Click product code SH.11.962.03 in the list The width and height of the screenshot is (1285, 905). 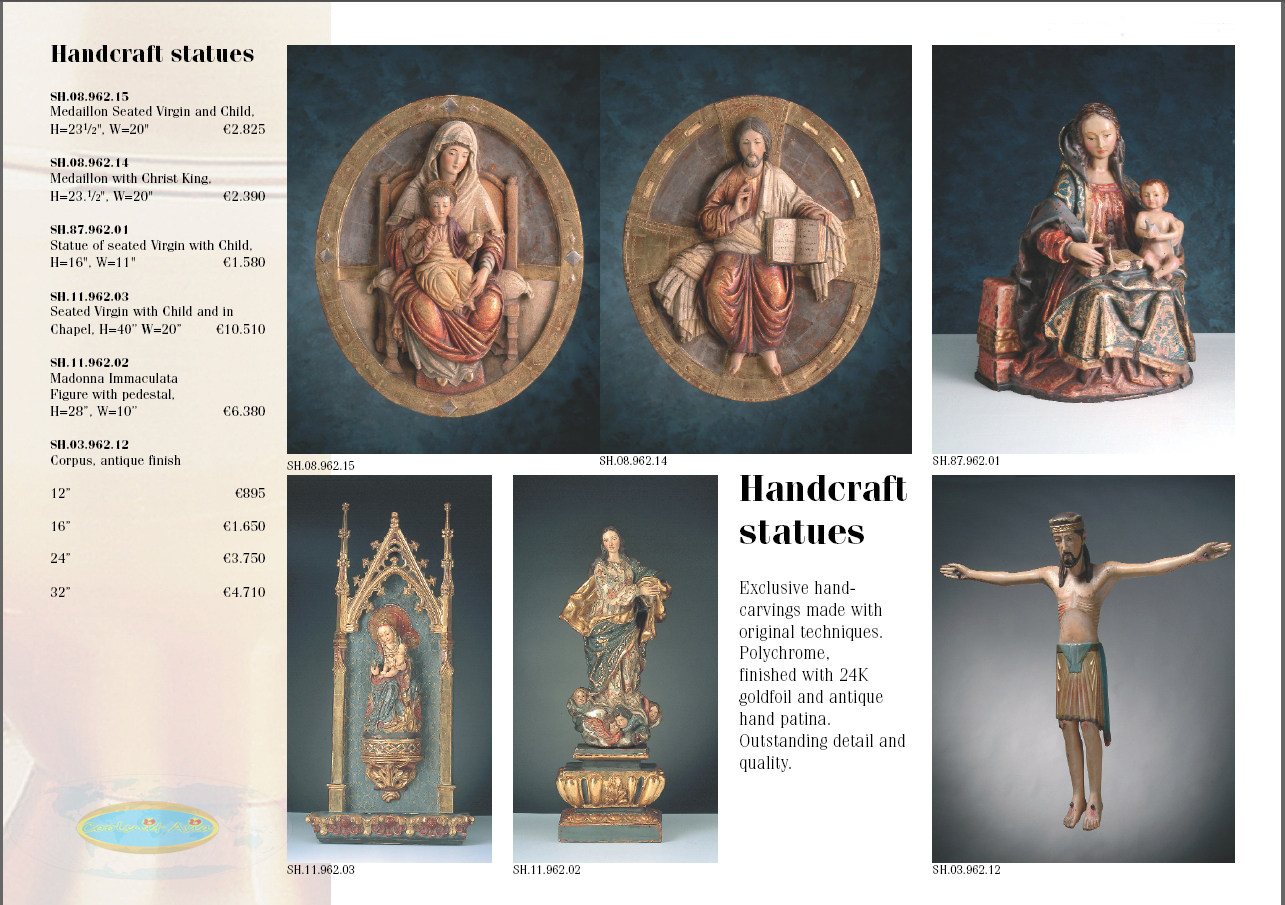pos(90,296)
